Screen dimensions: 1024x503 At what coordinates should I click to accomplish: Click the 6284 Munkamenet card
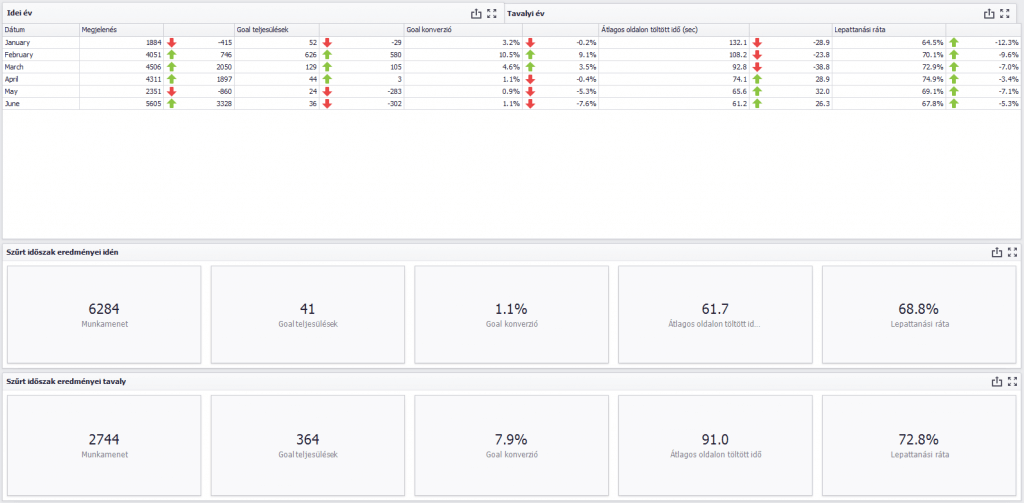tap(104, 314)
